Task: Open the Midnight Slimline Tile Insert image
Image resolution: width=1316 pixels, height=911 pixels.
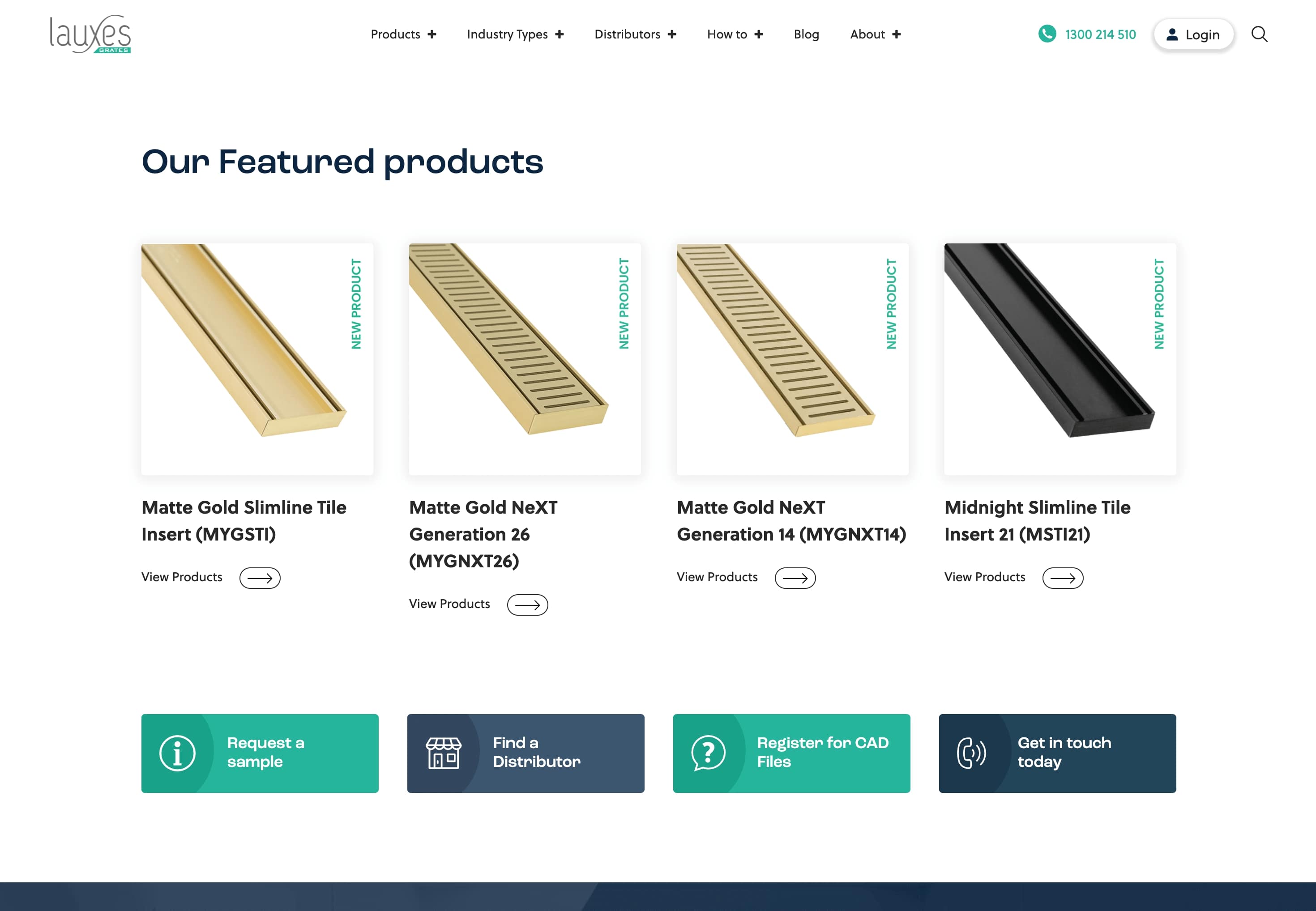Action: click(x=1060, y=359)
